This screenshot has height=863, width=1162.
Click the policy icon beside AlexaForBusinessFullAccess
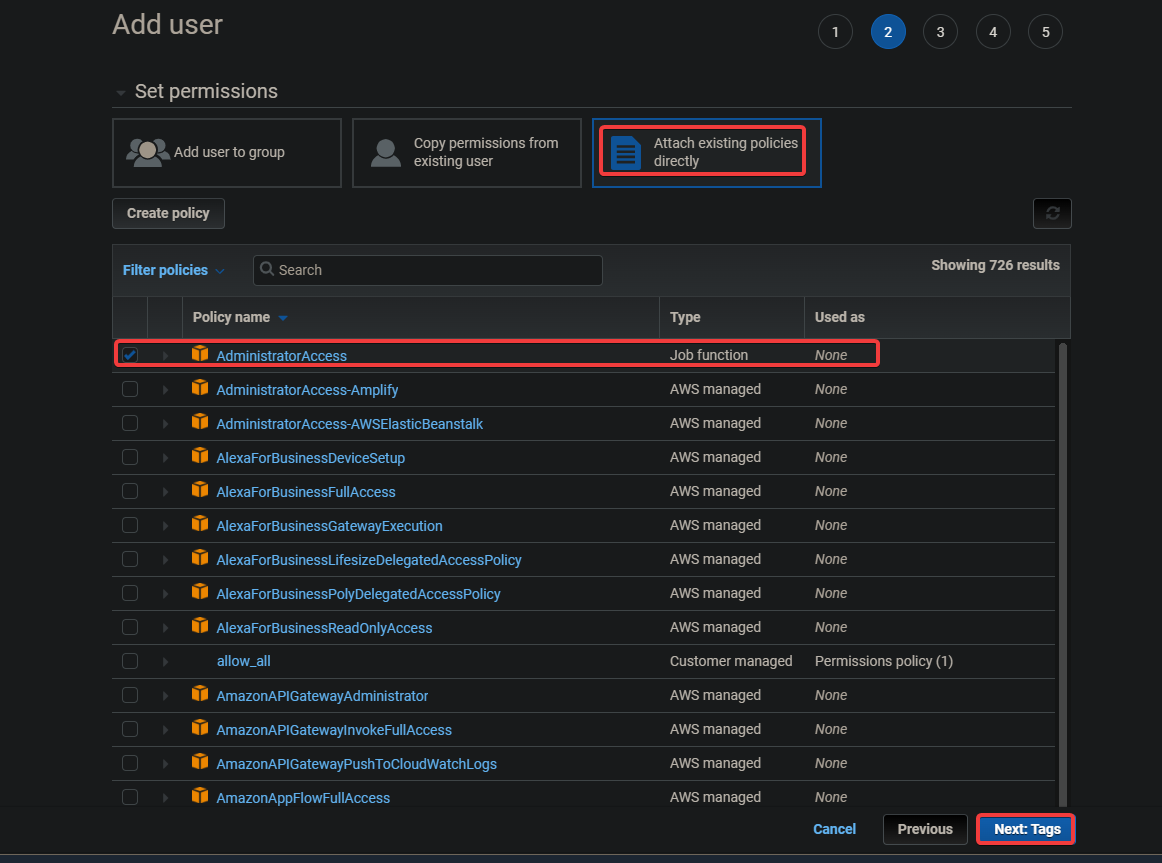click(199, 490)
